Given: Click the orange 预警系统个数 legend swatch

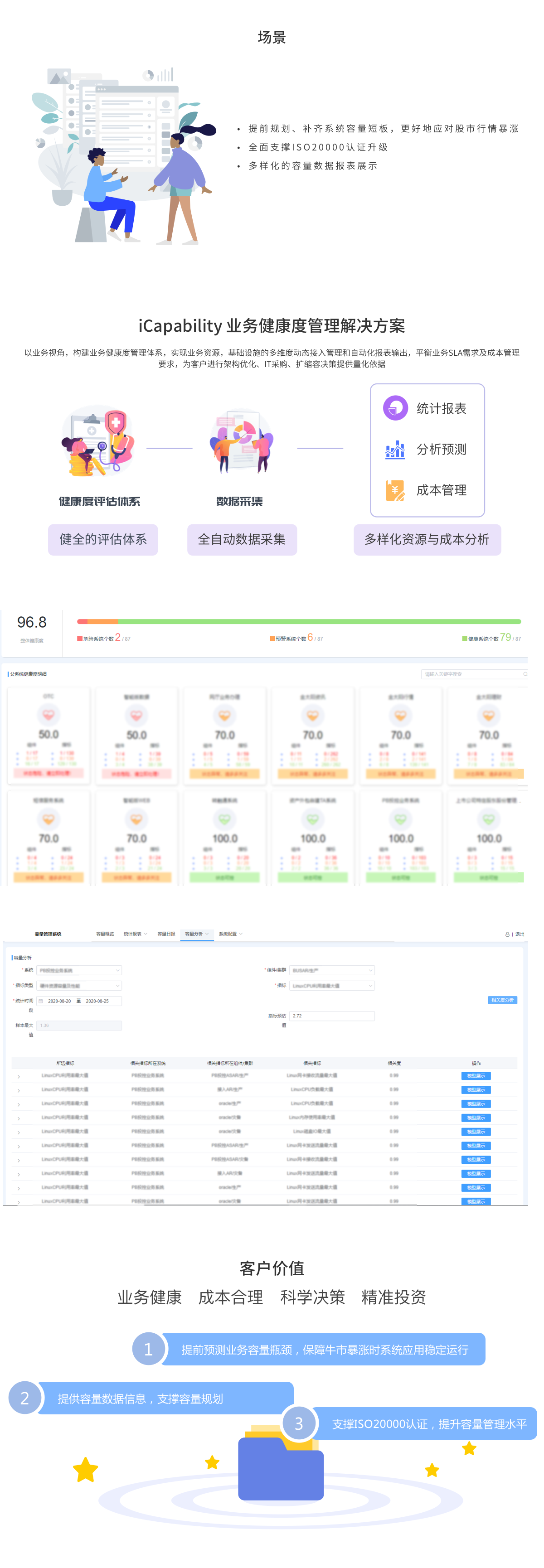Looking at the screenshot, I should 272,639.
